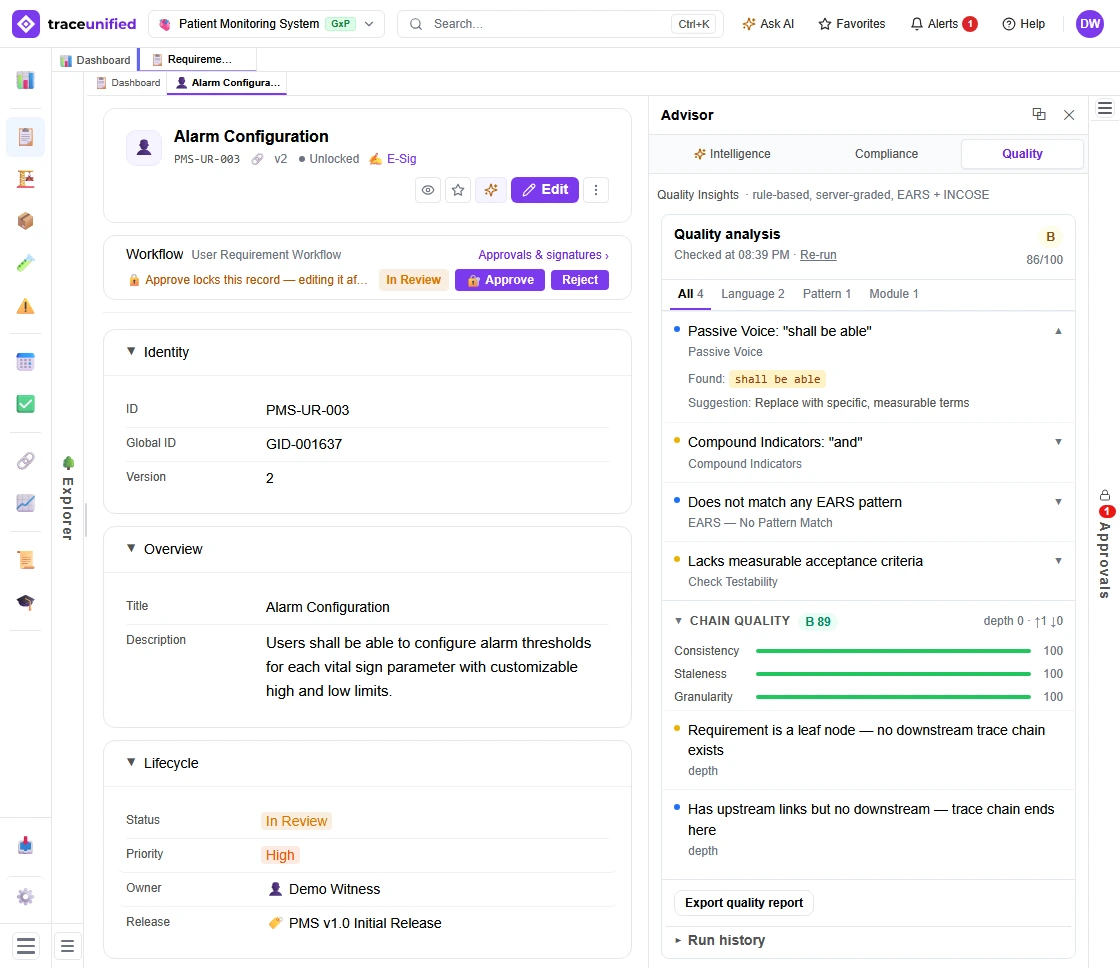
Task: Open the green test tube icon
Action: 25,264
